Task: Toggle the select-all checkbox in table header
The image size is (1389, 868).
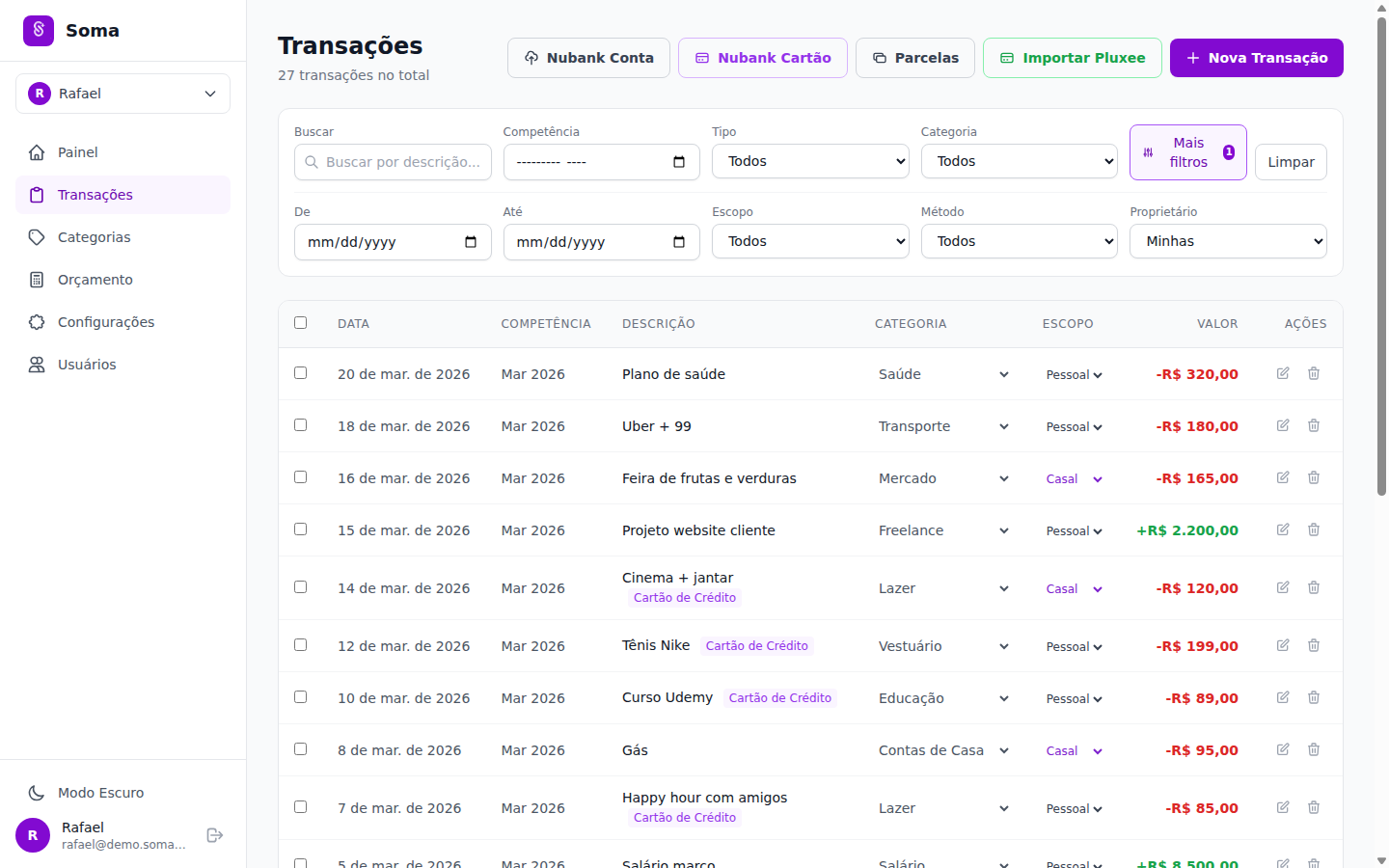Action: [x=301, y=323]
